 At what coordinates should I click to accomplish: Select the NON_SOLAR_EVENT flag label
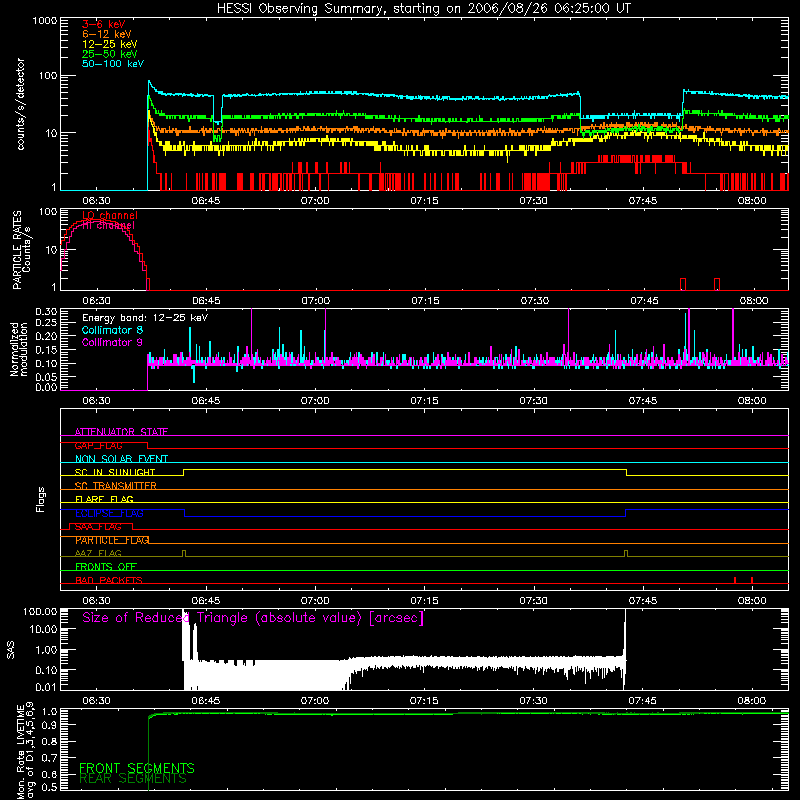point(121,459)
